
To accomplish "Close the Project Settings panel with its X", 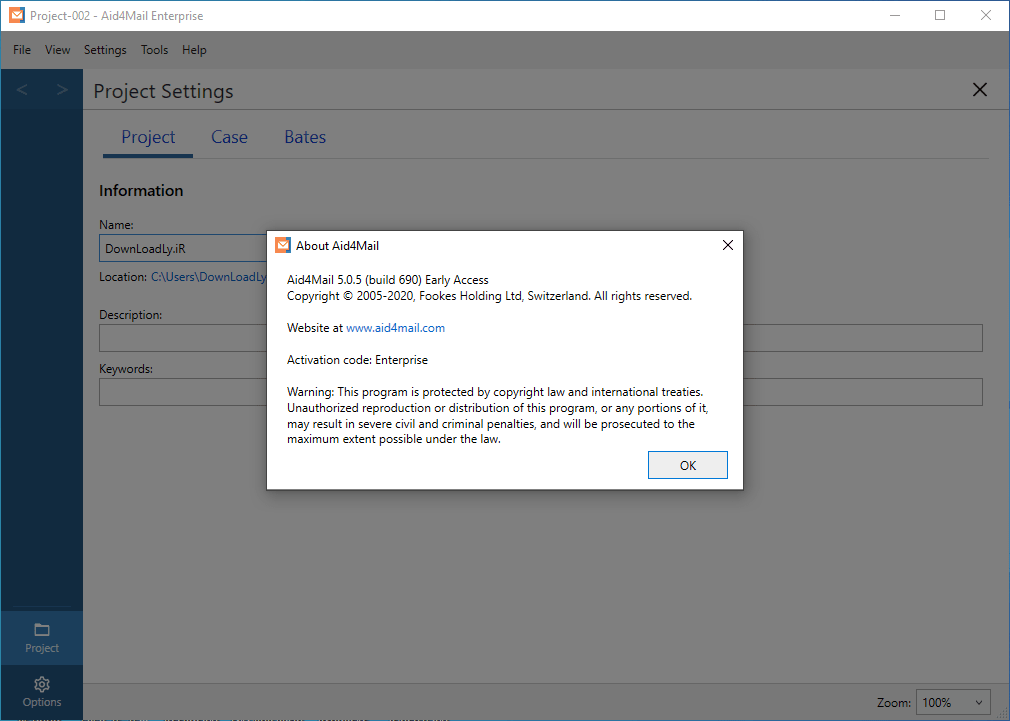I will click(x=979, y=89).
